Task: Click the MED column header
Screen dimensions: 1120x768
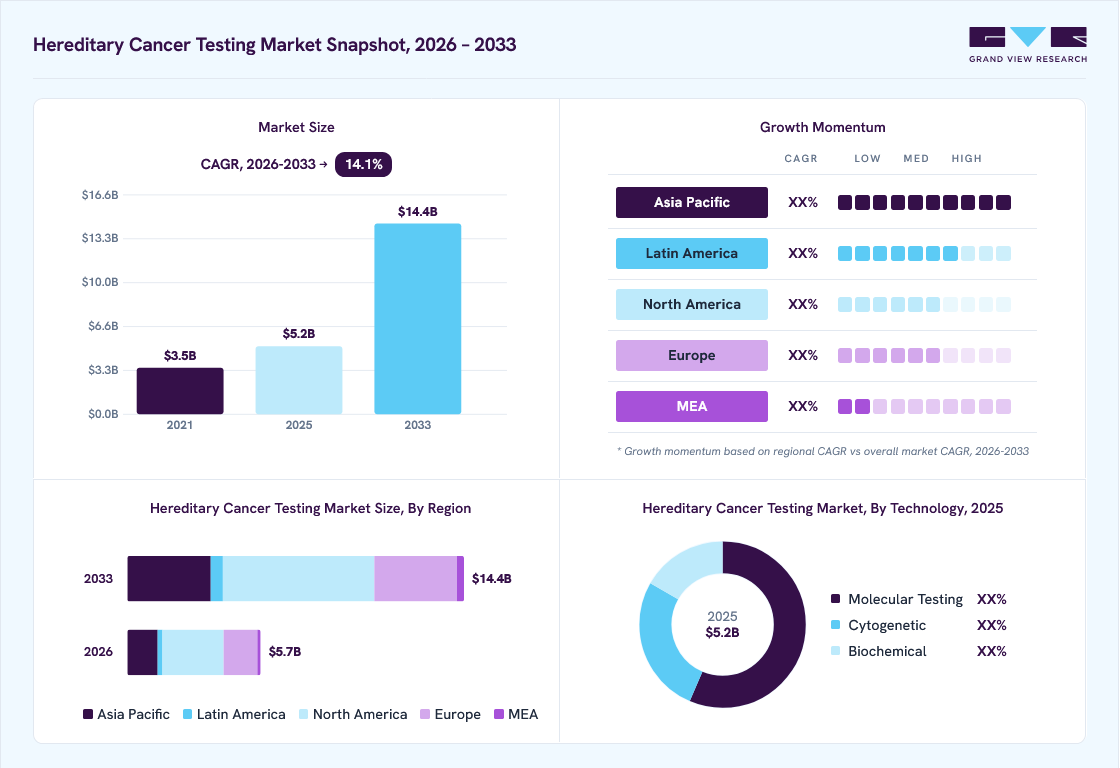Action: (916, 159)
